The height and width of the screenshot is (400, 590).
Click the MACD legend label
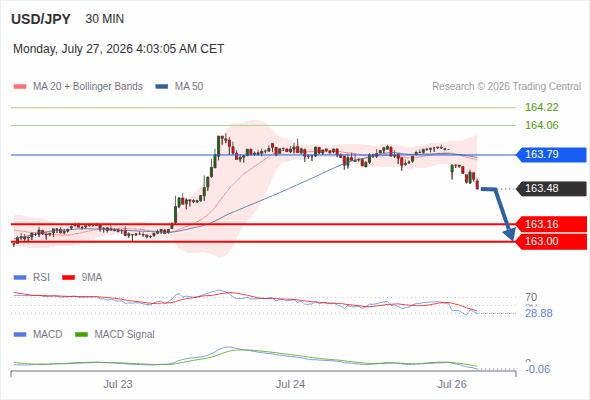coord(47,335)
